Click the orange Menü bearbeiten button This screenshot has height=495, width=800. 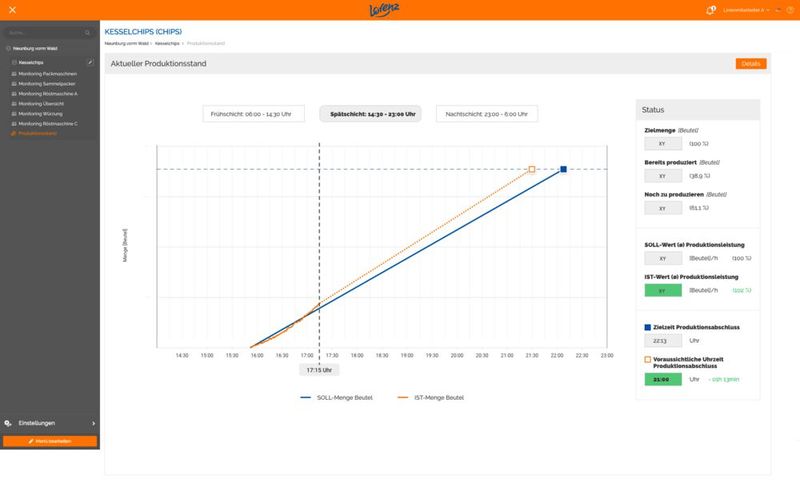coord(49,441)
